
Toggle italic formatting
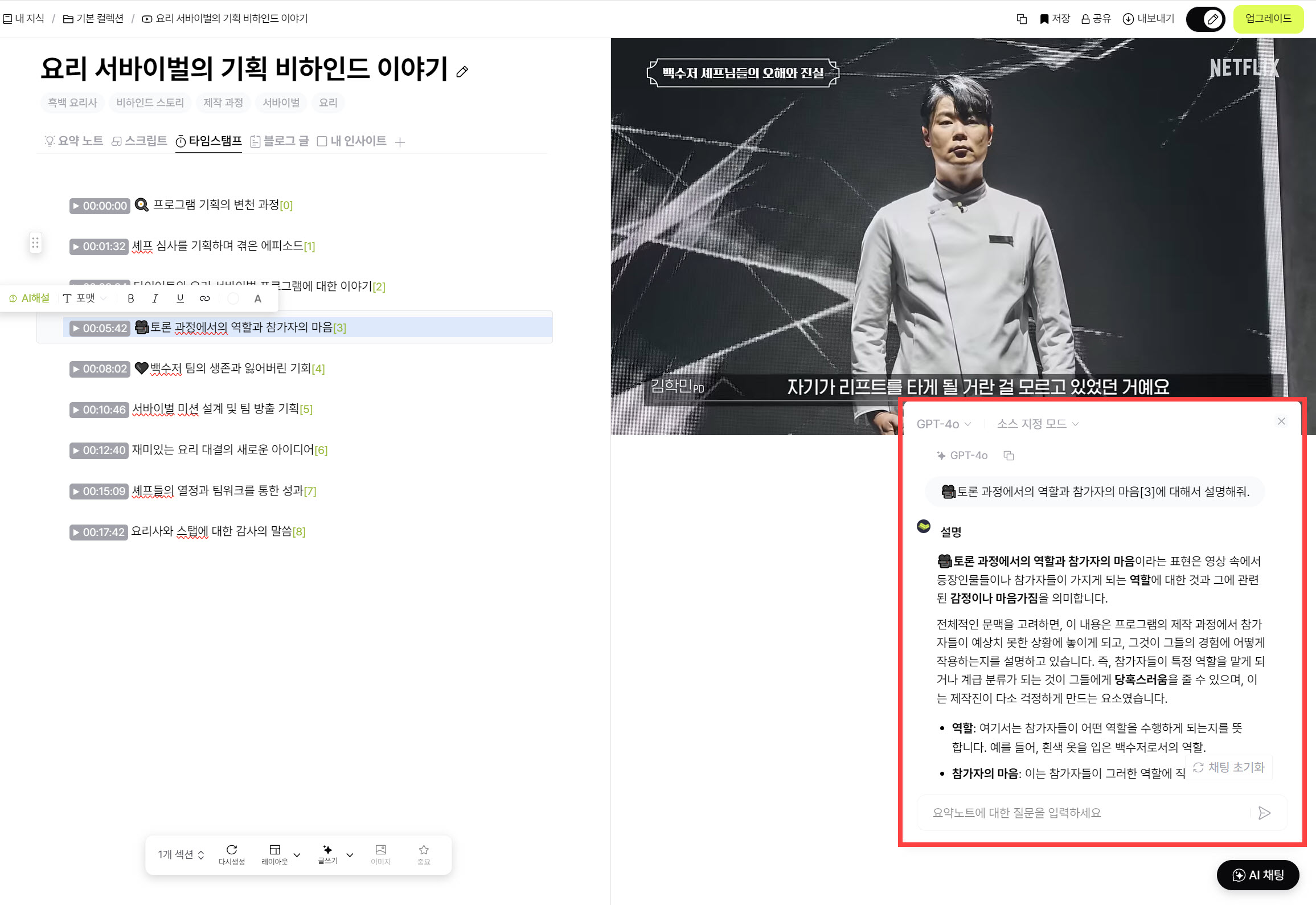click(155, 298)
